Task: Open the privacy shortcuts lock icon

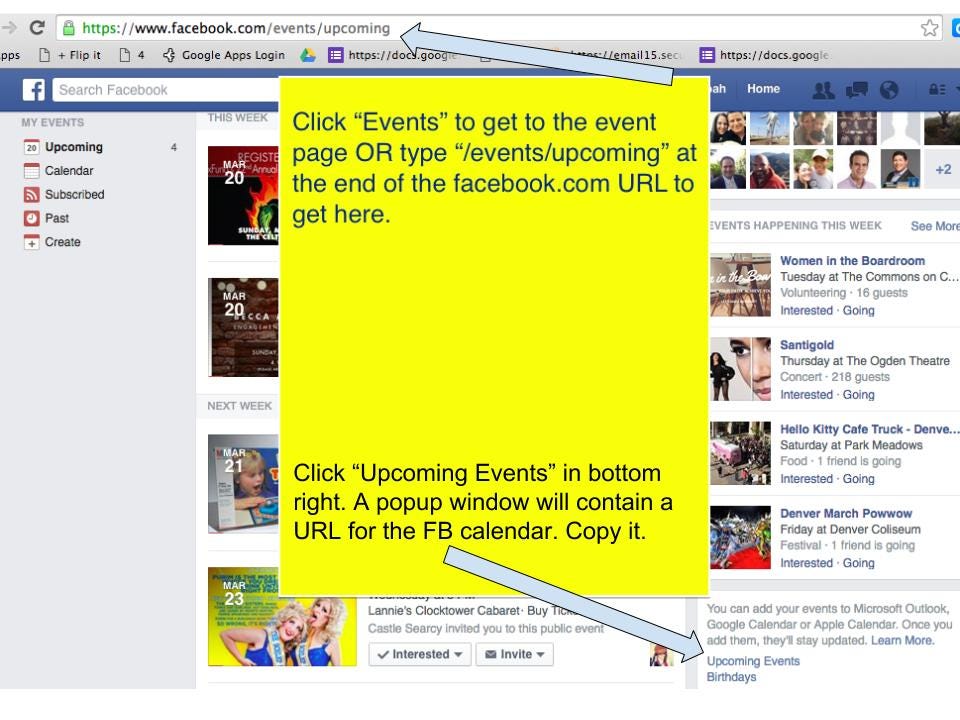Action: coord(937,90)
